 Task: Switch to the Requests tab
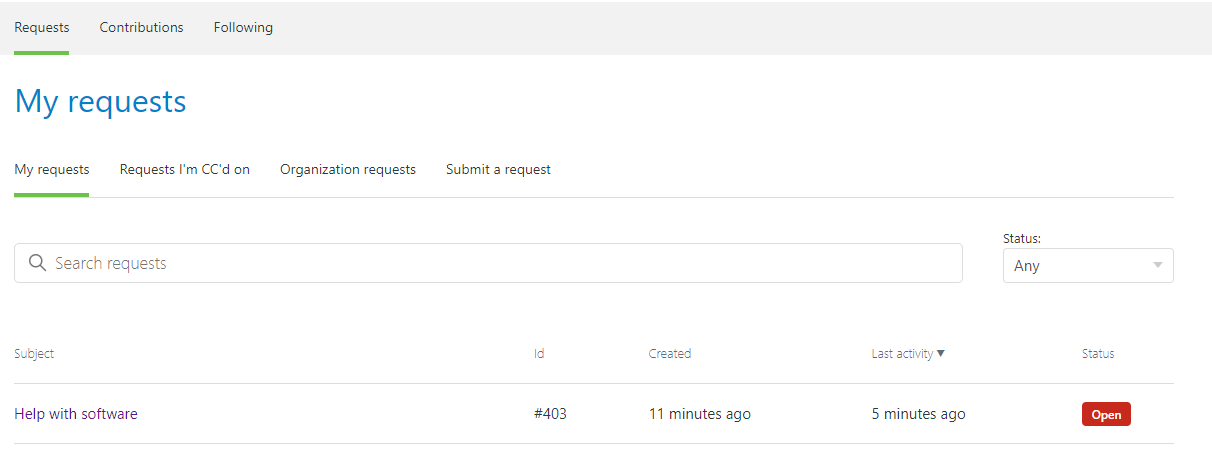point(42,27)
